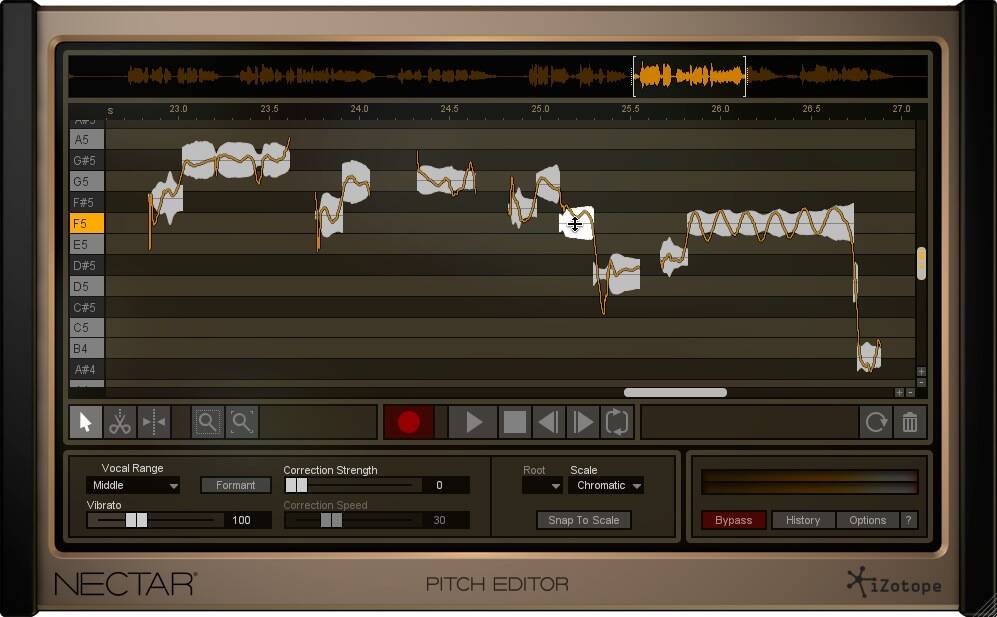Select the B4 piano key
This screenshot has height=617, width=997.
coord(86,349)
